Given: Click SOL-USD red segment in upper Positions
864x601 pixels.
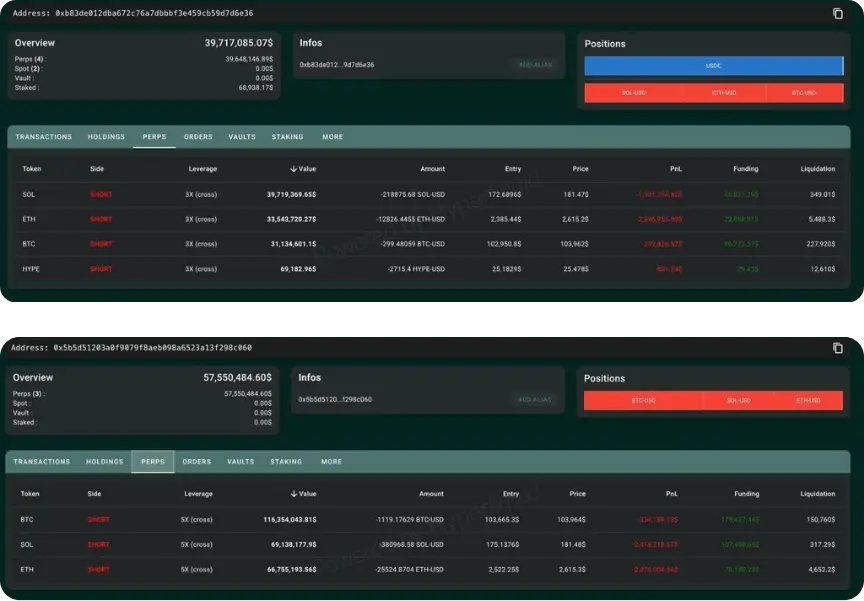Looking at the screenshot, I should [633, 93].
